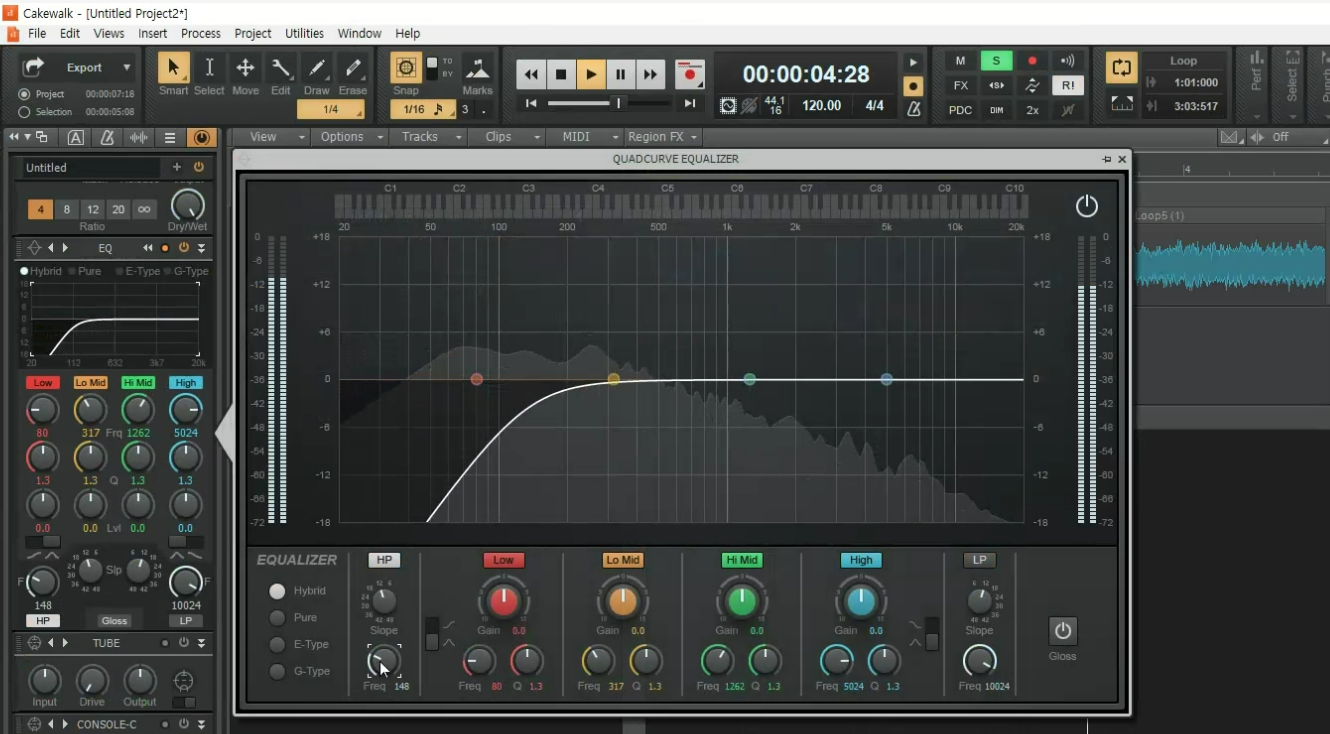The width and height of the screenshot is (1330, 734).
Task: Select the Smart tool
Action: (x=173, y=68)
